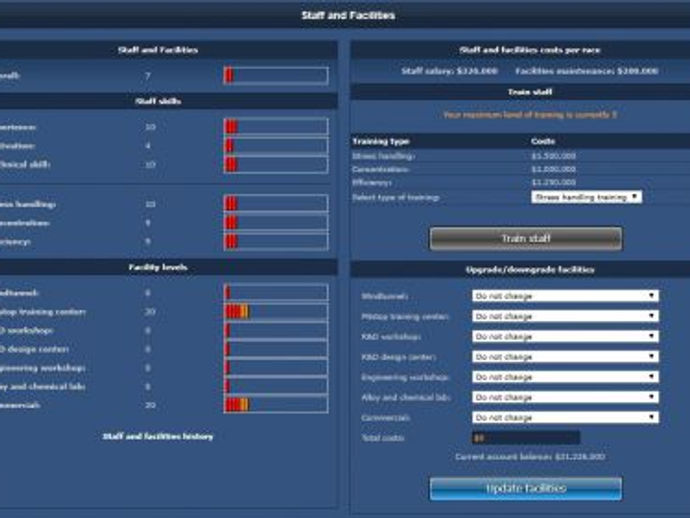Screen dimensions: 690x518
Task: Click the R&D workshop level bar
Action: (x=276, y=331)
